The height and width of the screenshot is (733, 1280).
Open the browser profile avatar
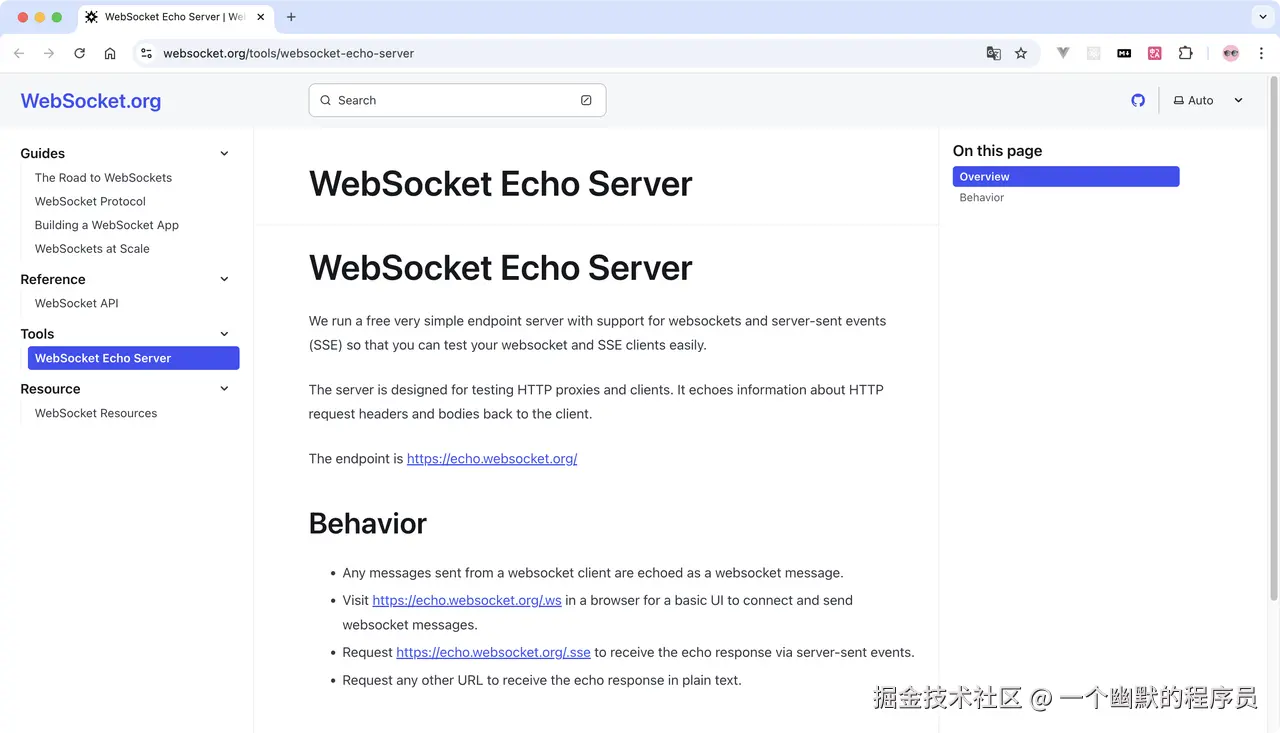pyautogui.click(x=1230, y=53)
